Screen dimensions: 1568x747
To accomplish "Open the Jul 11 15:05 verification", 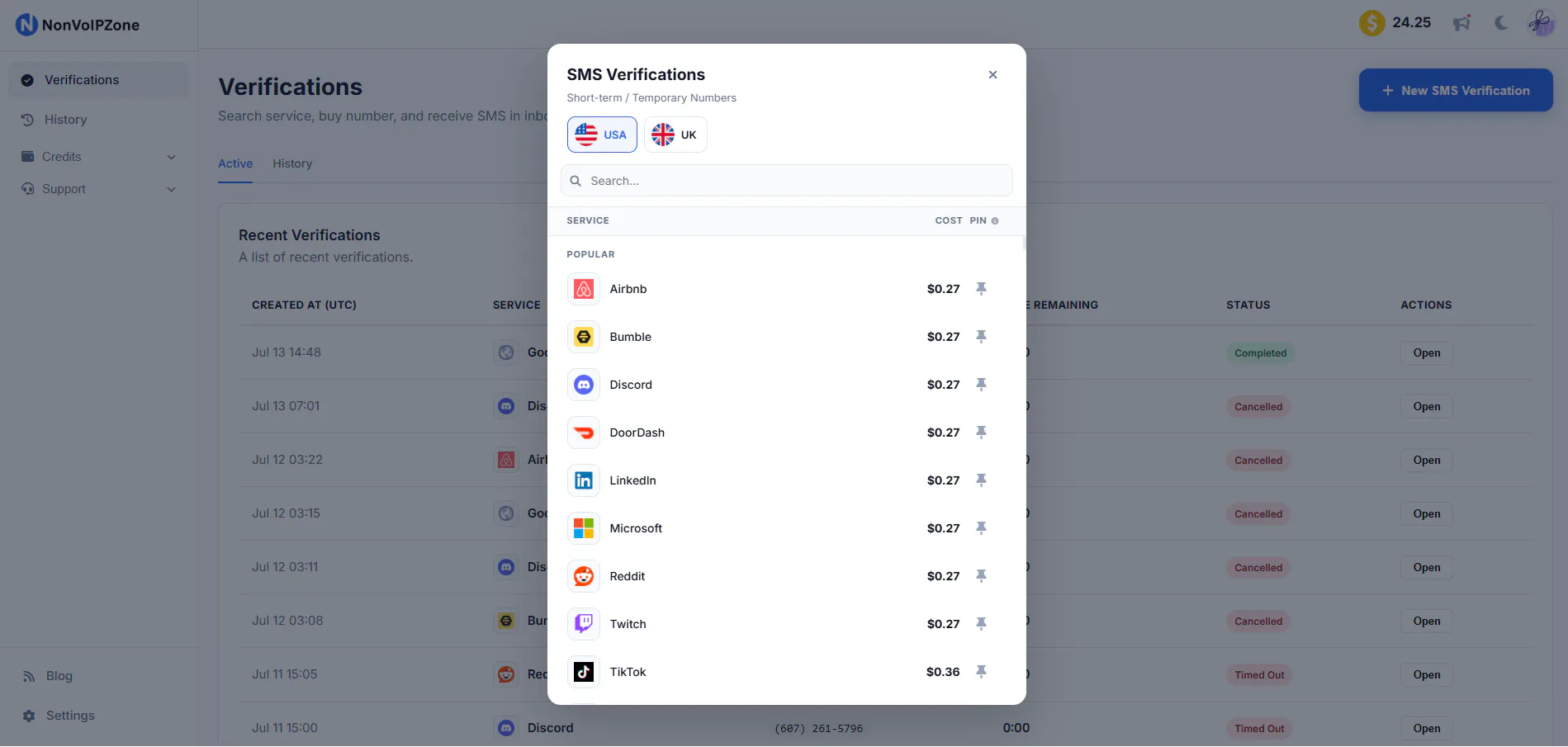I will click(x=1426, y=675).
